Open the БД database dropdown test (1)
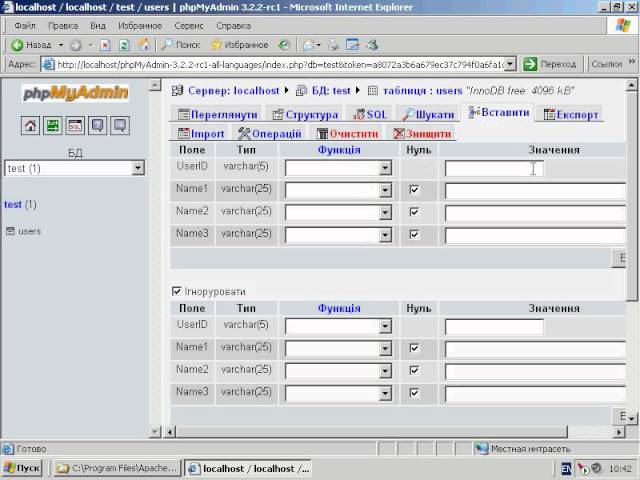The width and height of the screenshot is (640, 480). [x=75, y=168]
